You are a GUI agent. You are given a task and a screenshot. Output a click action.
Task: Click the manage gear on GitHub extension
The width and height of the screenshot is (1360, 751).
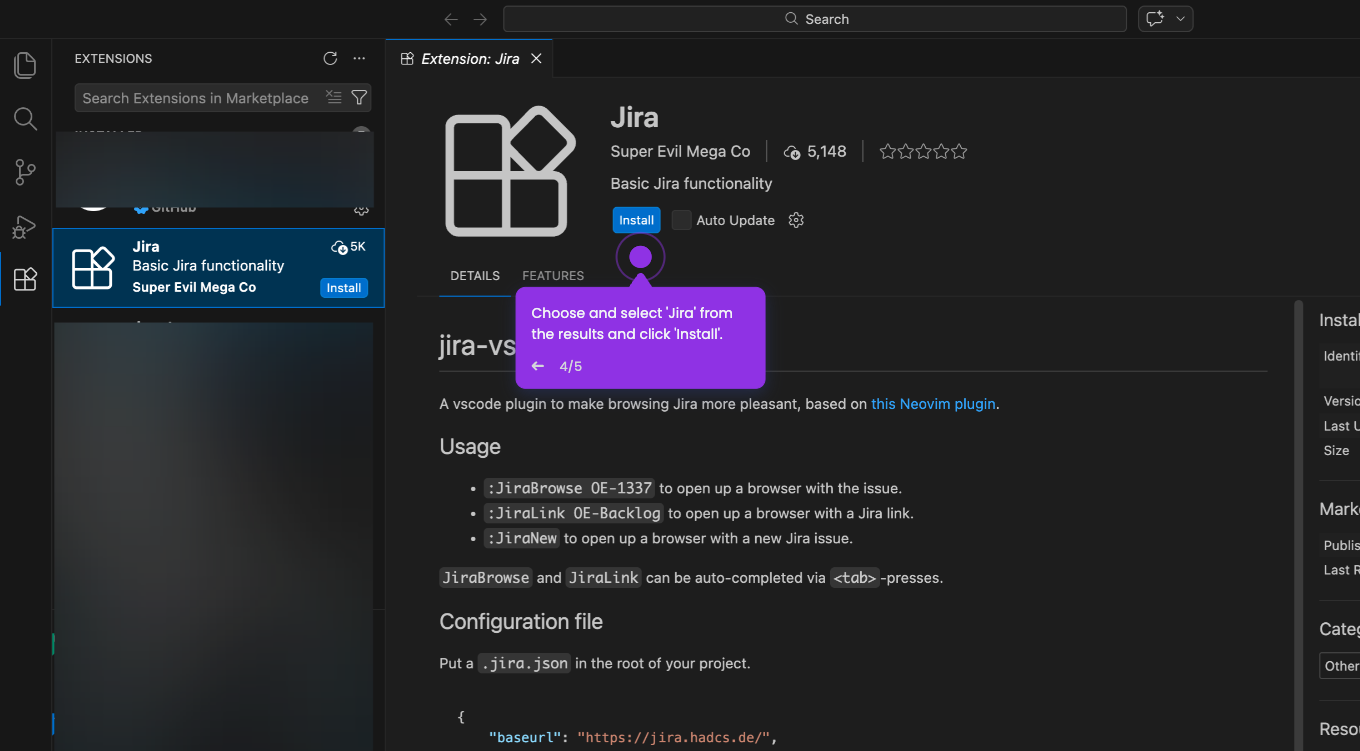361,210
